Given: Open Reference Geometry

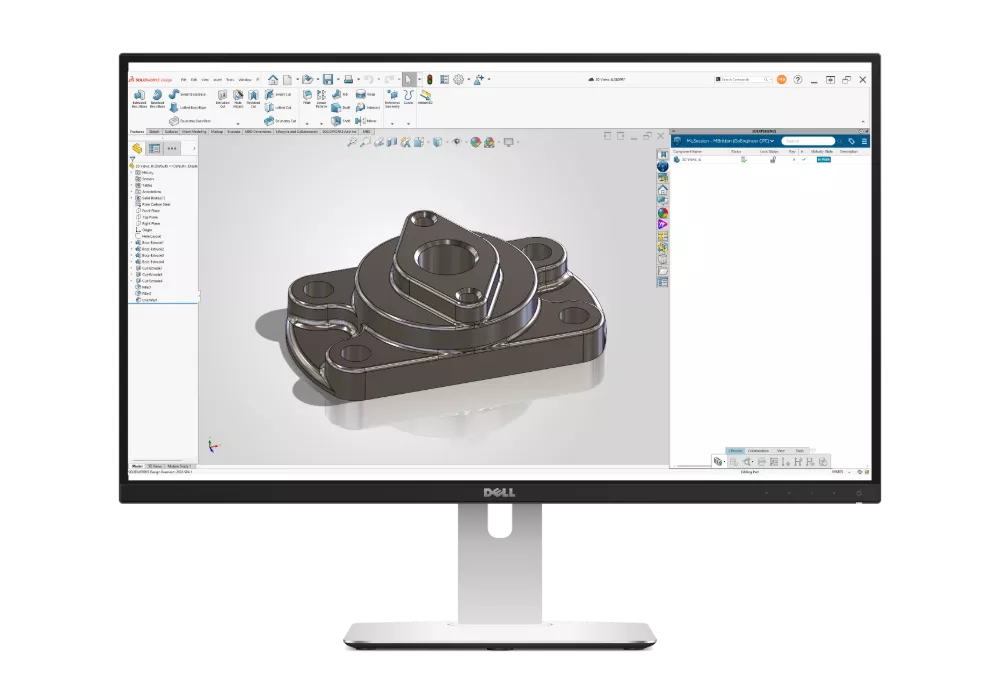Looking at the screenshot, I should pyautogui.click(x=392, y=98).
